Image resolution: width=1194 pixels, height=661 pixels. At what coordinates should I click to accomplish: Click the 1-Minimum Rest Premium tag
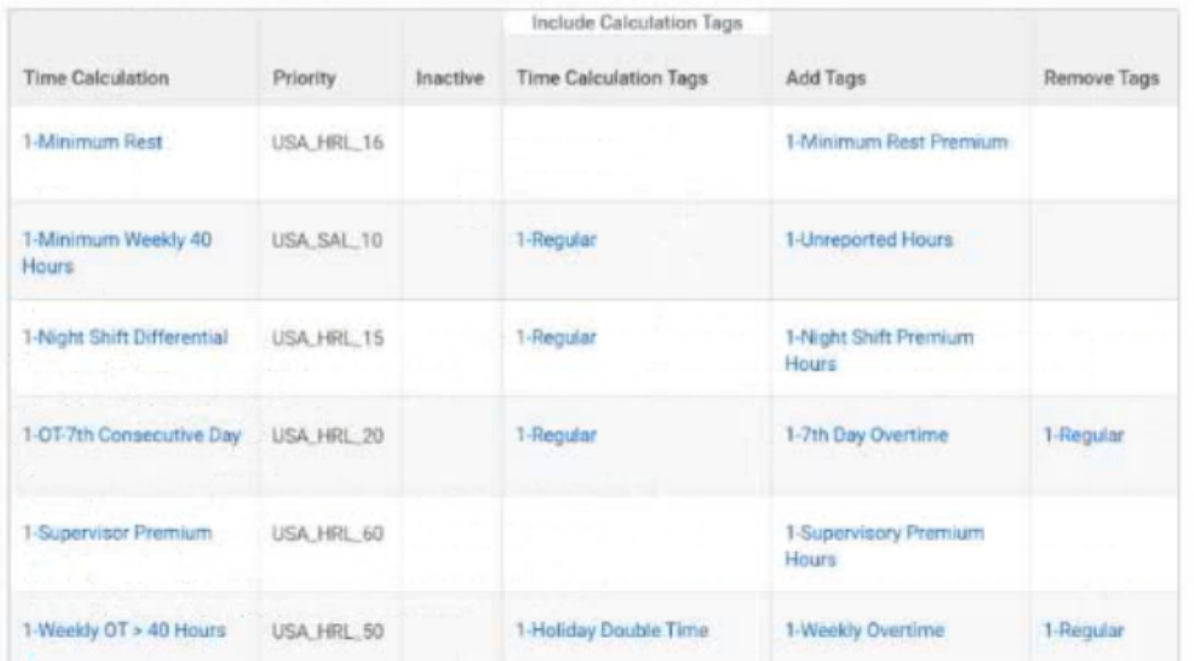(894, 141)
